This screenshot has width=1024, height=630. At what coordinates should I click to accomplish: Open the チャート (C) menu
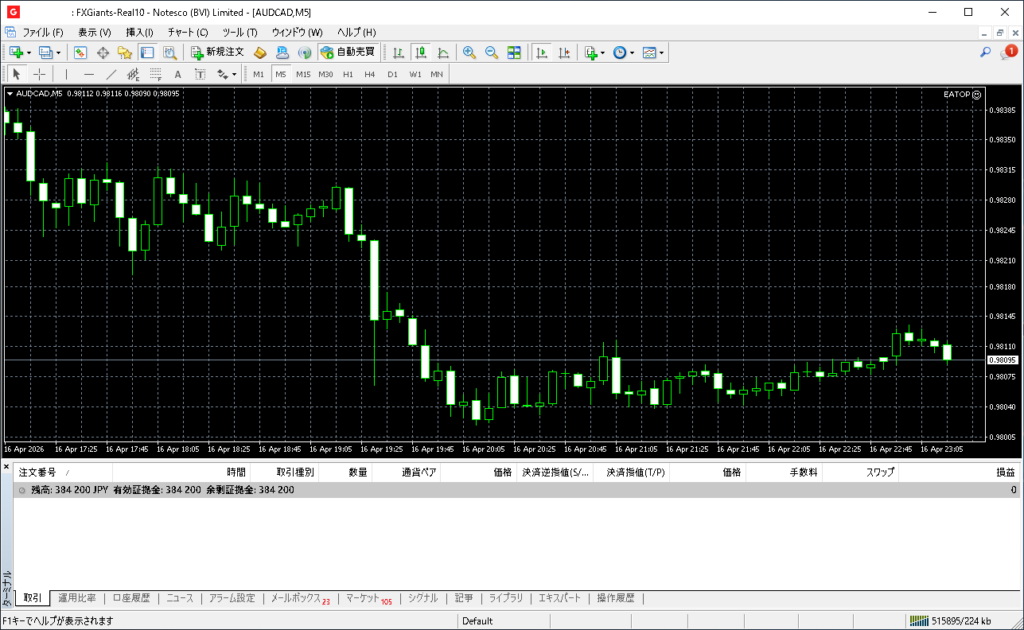pyautogui.click(x=187, y=32)
